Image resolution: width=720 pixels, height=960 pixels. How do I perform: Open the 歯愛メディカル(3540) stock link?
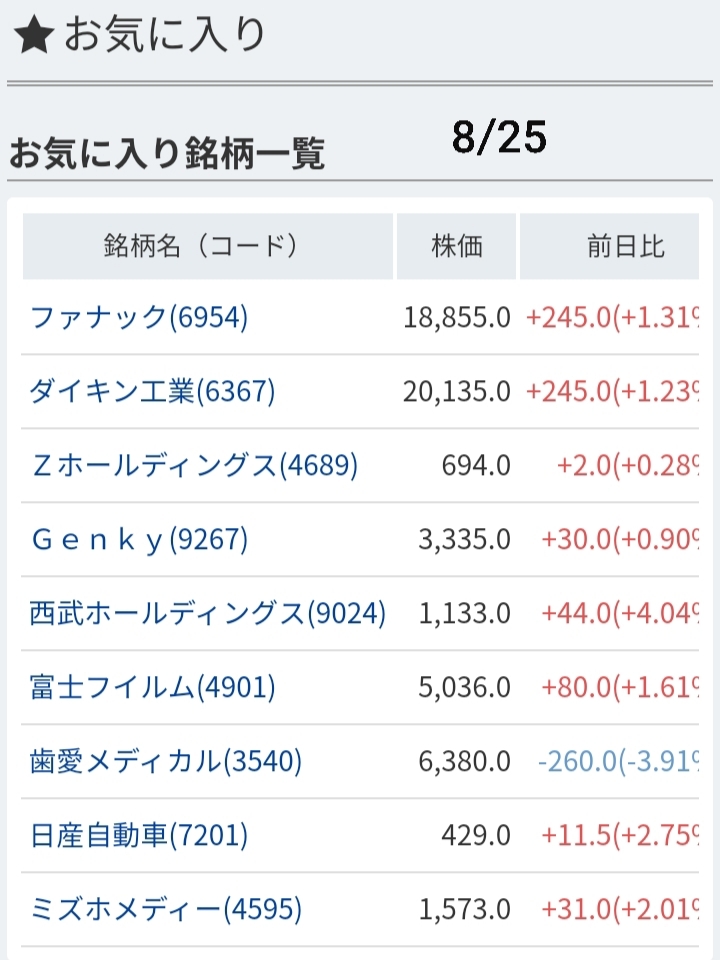pos(166,762)
